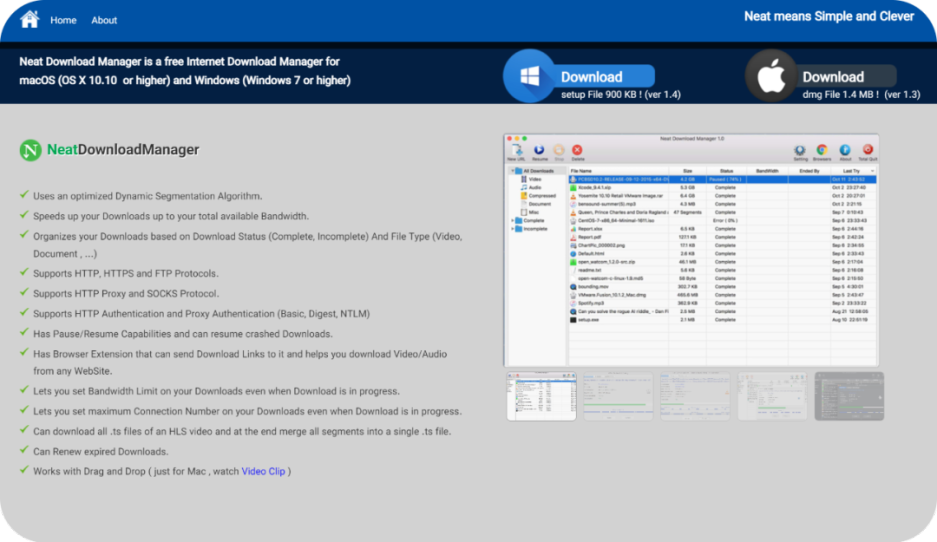Click the Report.pdf row in preview
This screenshot has width=937, height=542.
(x=722, y=237)
